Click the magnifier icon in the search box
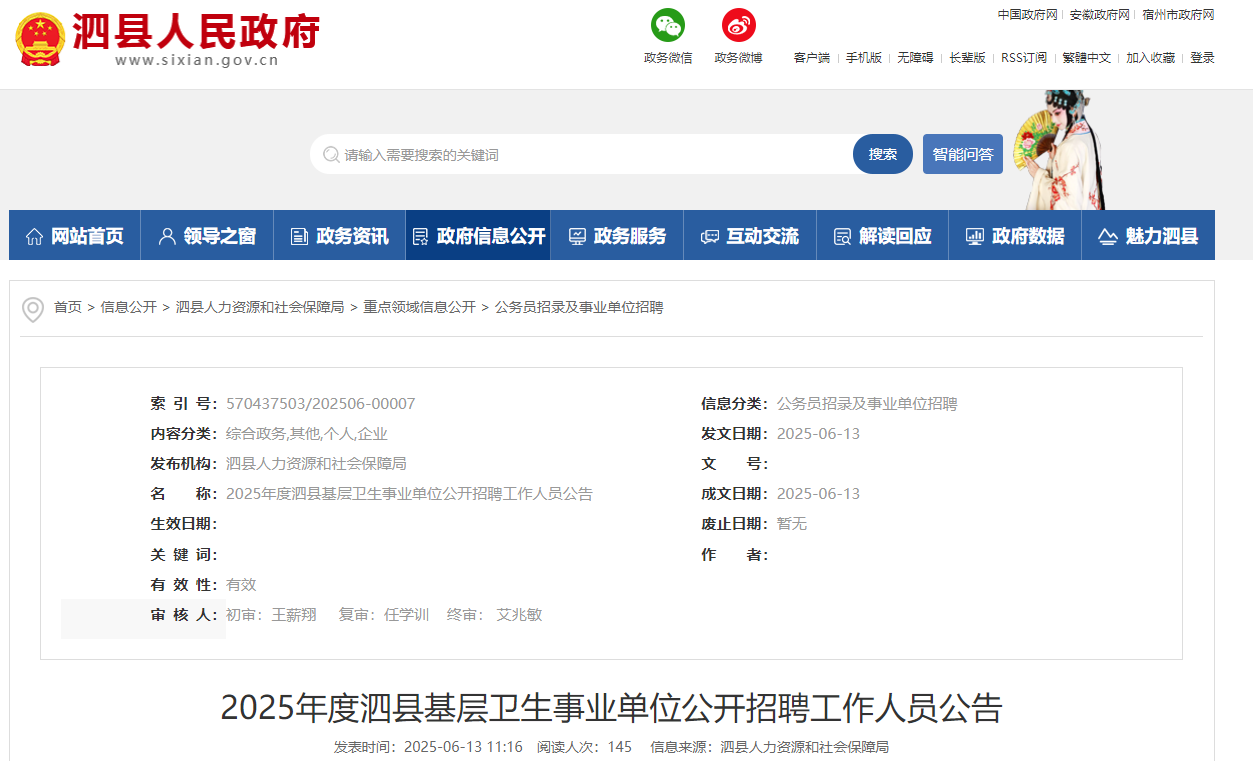Screen dimensions: 1253x761 click(x=331, y=155)
